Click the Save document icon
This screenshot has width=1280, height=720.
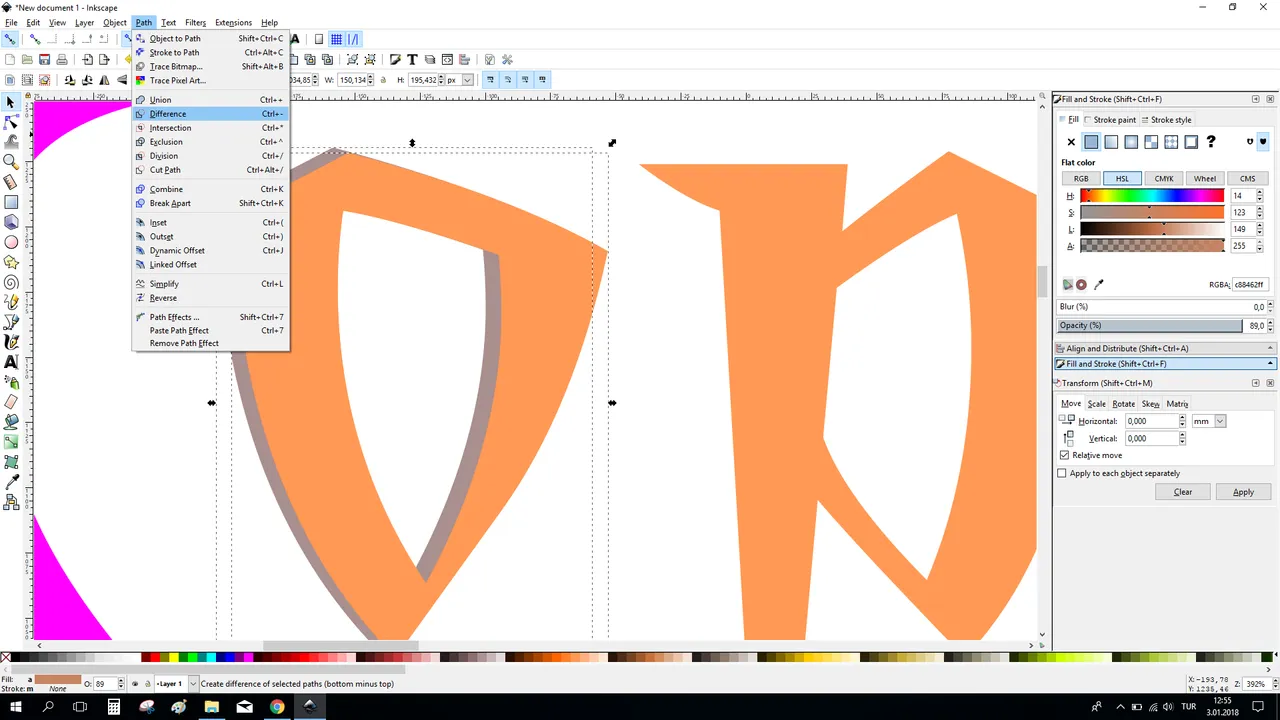coord(45,60)
